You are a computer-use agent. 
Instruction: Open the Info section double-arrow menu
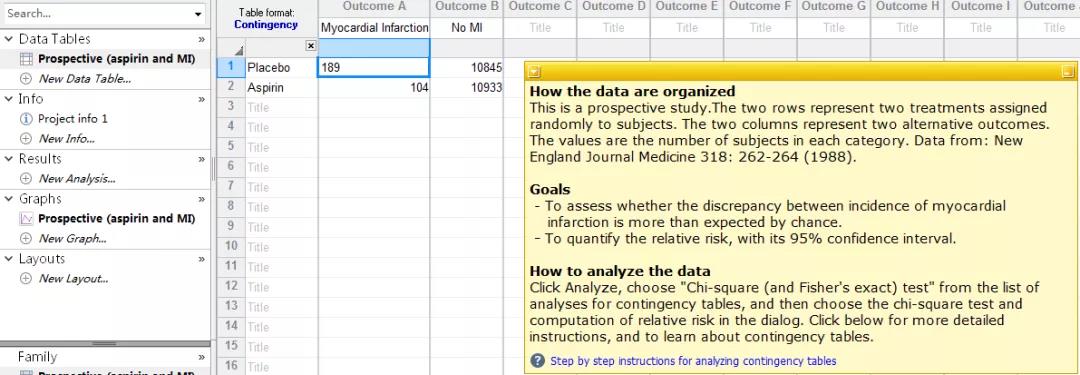(x=202, y=99)
